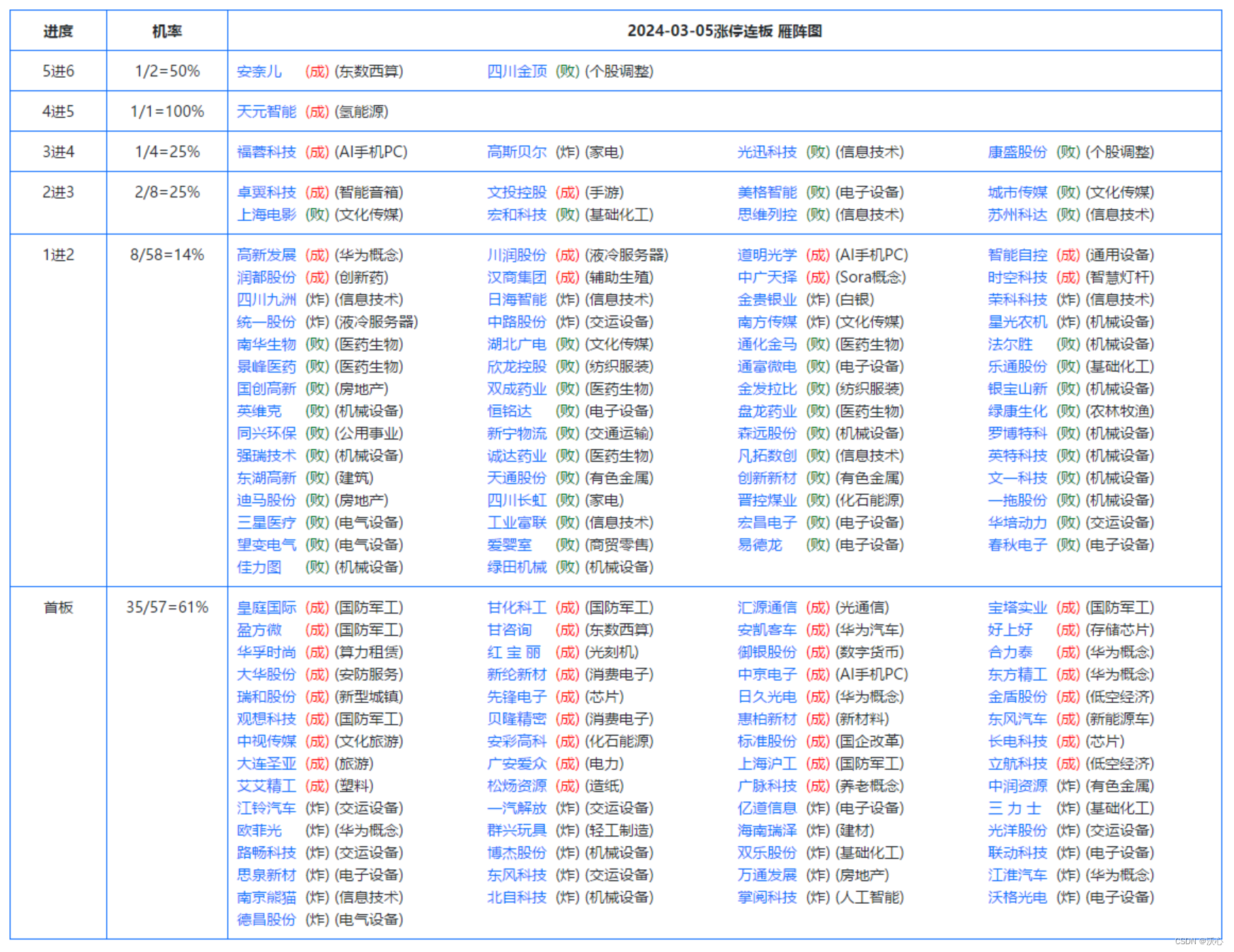Click the 湖北广电 link

(x=517, y=345)
